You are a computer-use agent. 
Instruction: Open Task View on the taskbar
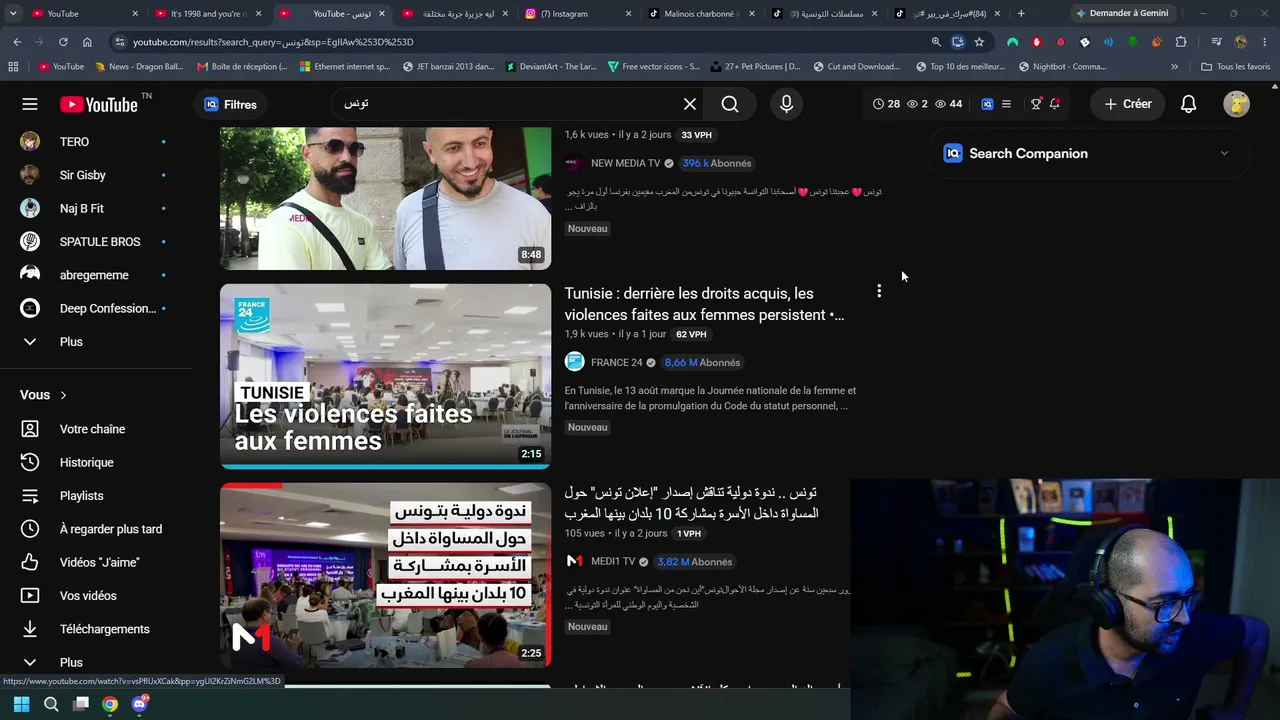click(81, 704)
